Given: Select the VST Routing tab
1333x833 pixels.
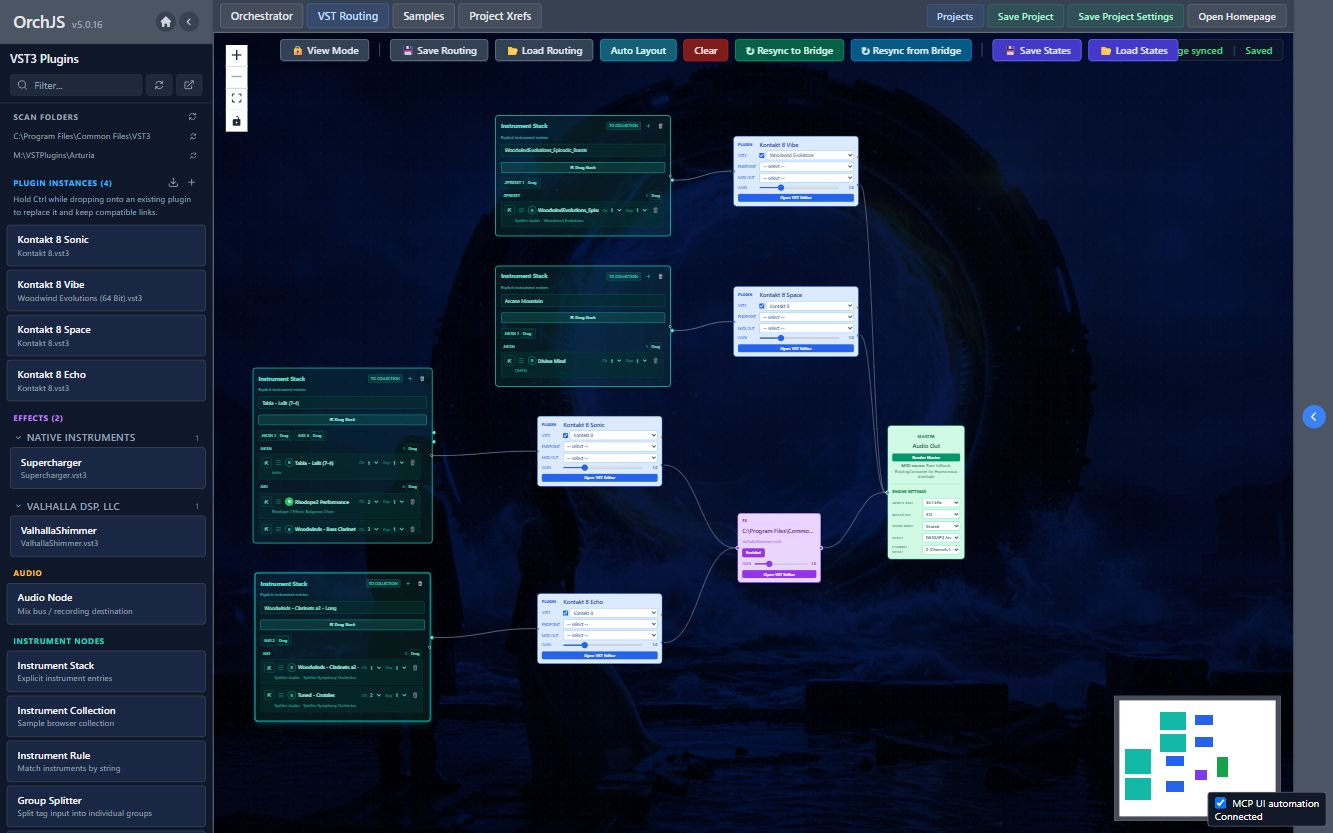Looking at the screenshot, I should (x=348, y=16).
